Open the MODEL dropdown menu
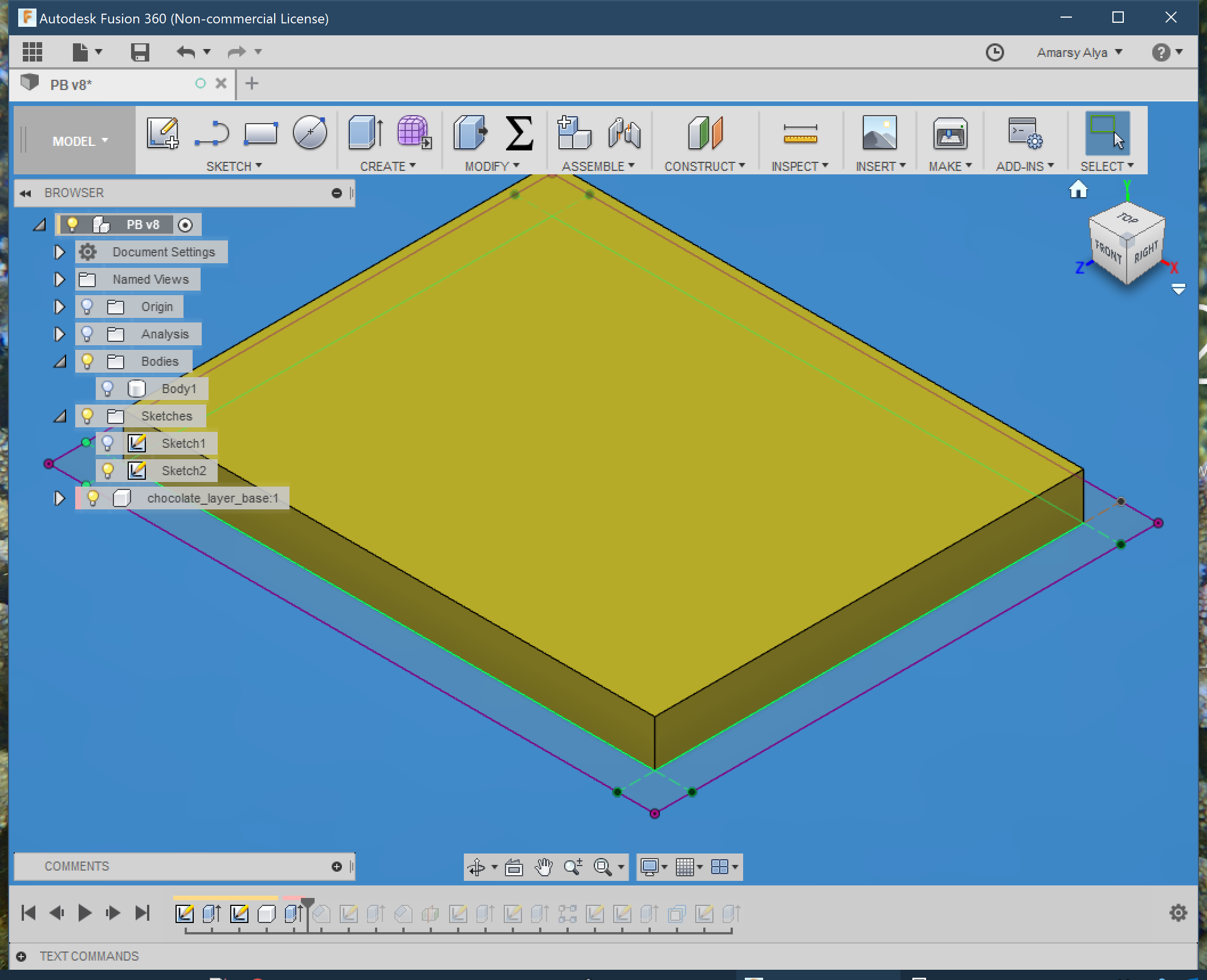 point(80,140)
